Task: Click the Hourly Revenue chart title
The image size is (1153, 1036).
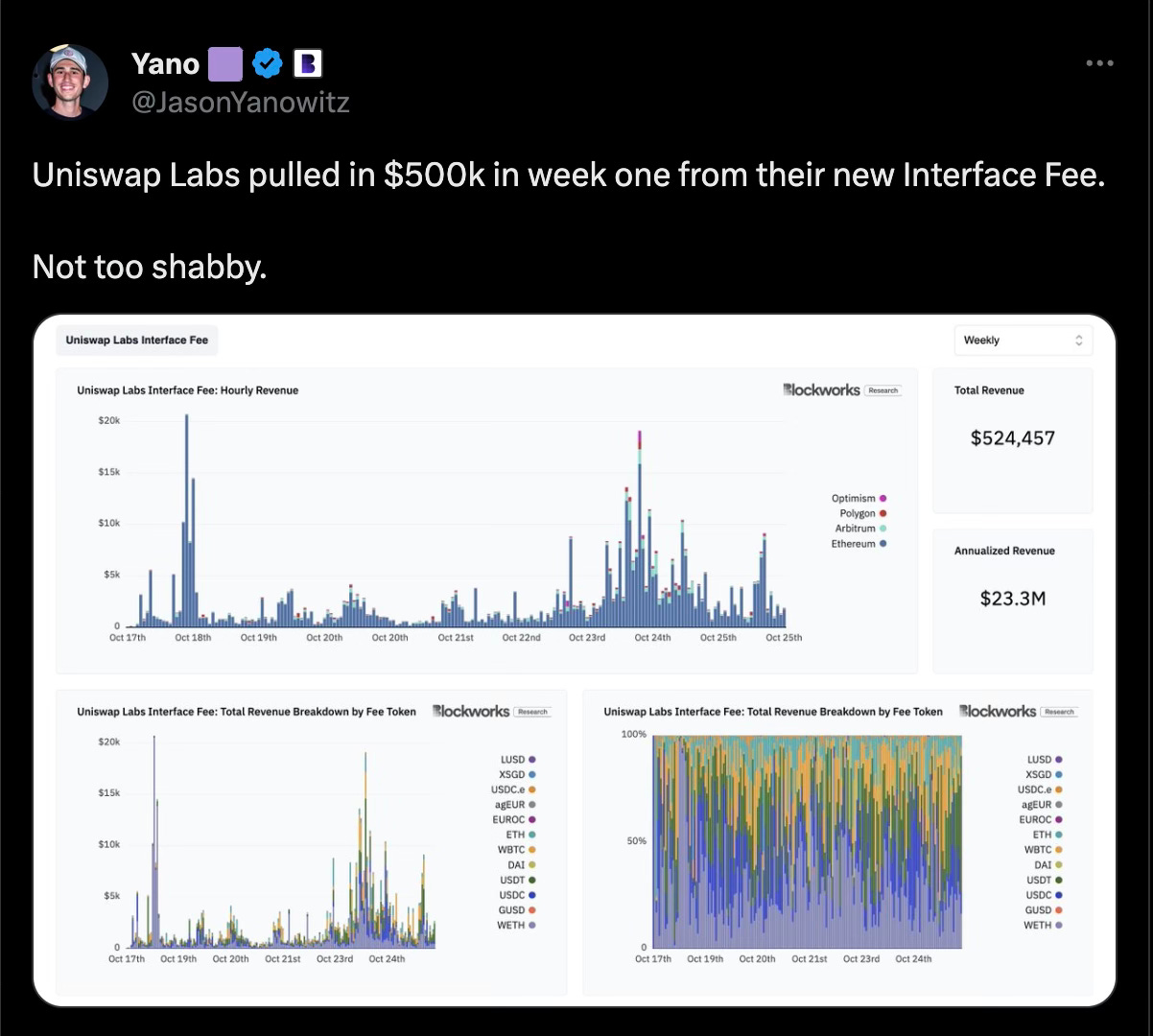Action: pyautogui.click(x=188, y=390)
